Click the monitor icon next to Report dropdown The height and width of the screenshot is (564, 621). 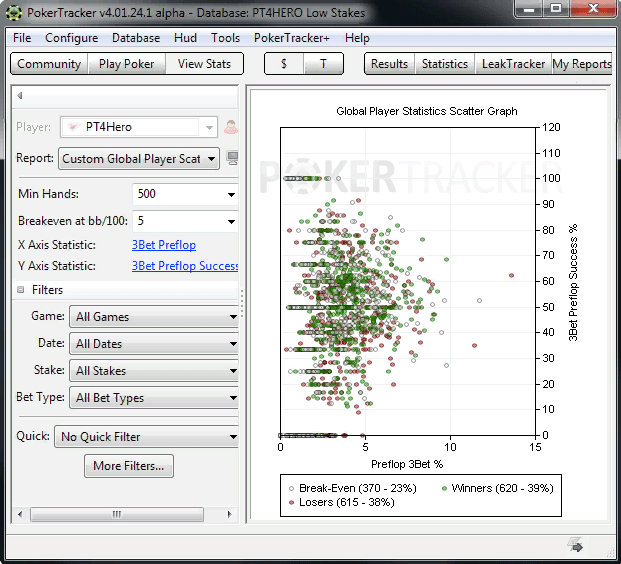click(x=232, y=158)
